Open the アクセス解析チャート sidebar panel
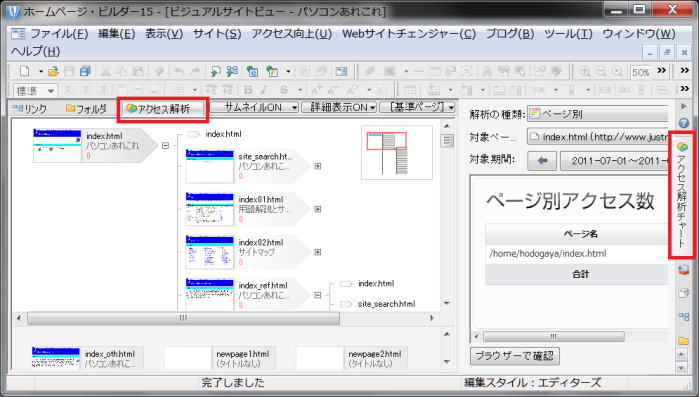This screenshot has width=699, height=397. tap(682, 195)
